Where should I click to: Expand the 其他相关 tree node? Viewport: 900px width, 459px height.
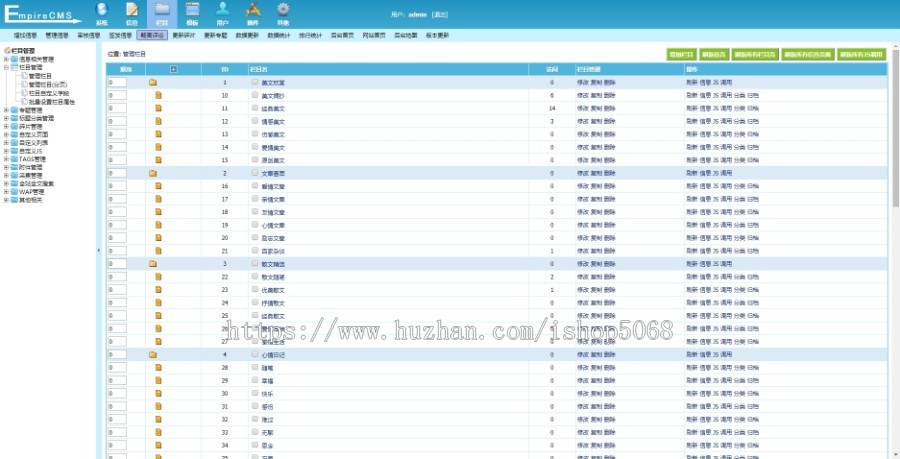coord(6,200)
